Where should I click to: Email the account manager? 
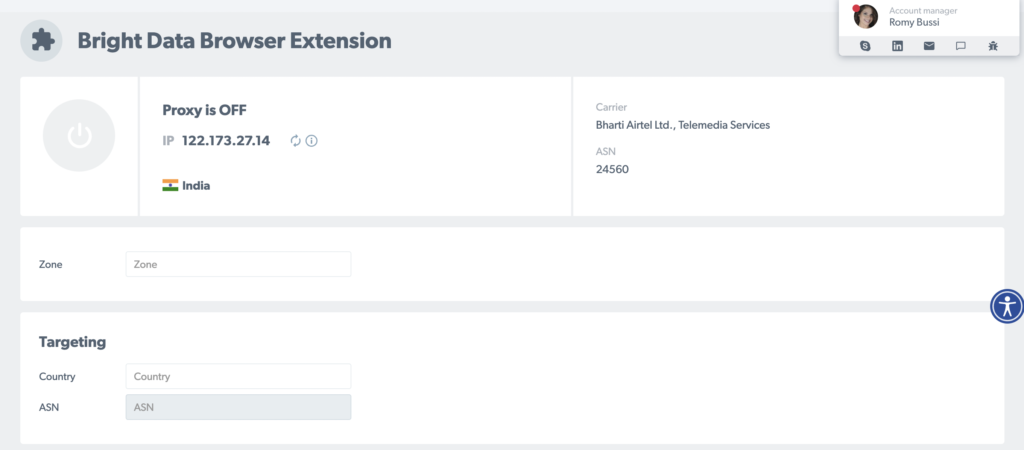pyautogui.click(x=929, y=46)
